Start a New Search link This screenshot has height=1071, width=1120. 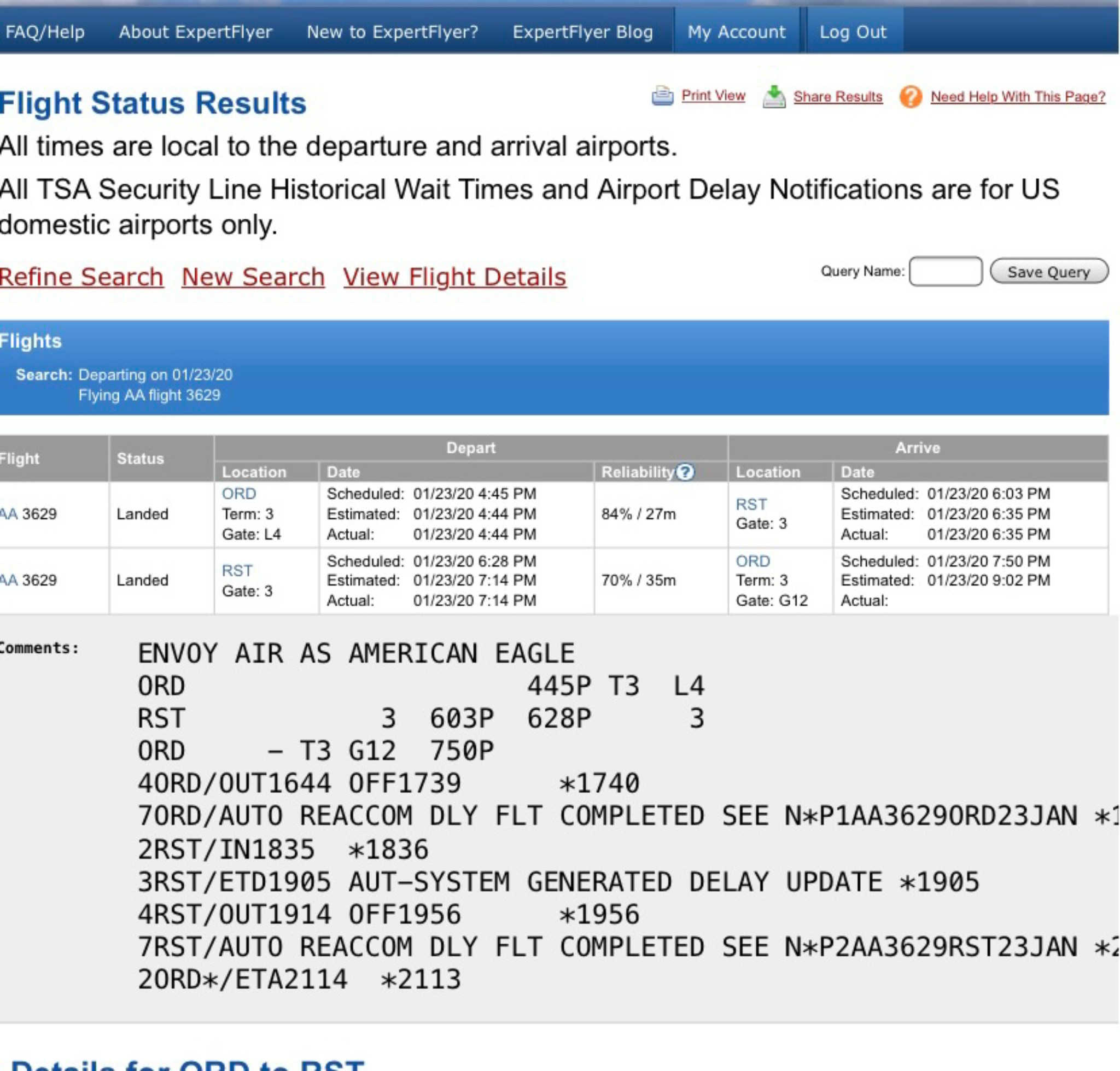pos(253,277)
